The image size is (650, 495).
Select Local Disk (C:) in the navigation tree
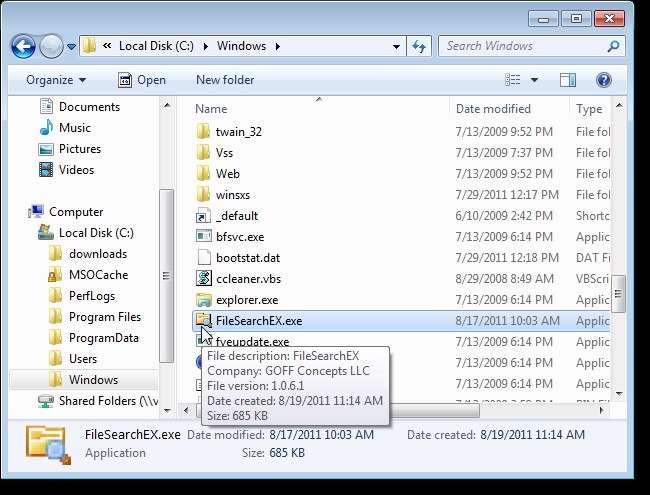86,233
